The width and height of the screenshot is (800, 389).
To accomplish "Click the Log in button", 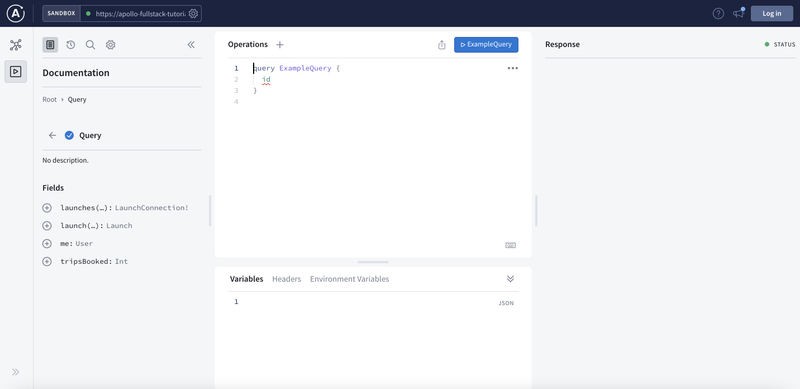I will point(771,14).
